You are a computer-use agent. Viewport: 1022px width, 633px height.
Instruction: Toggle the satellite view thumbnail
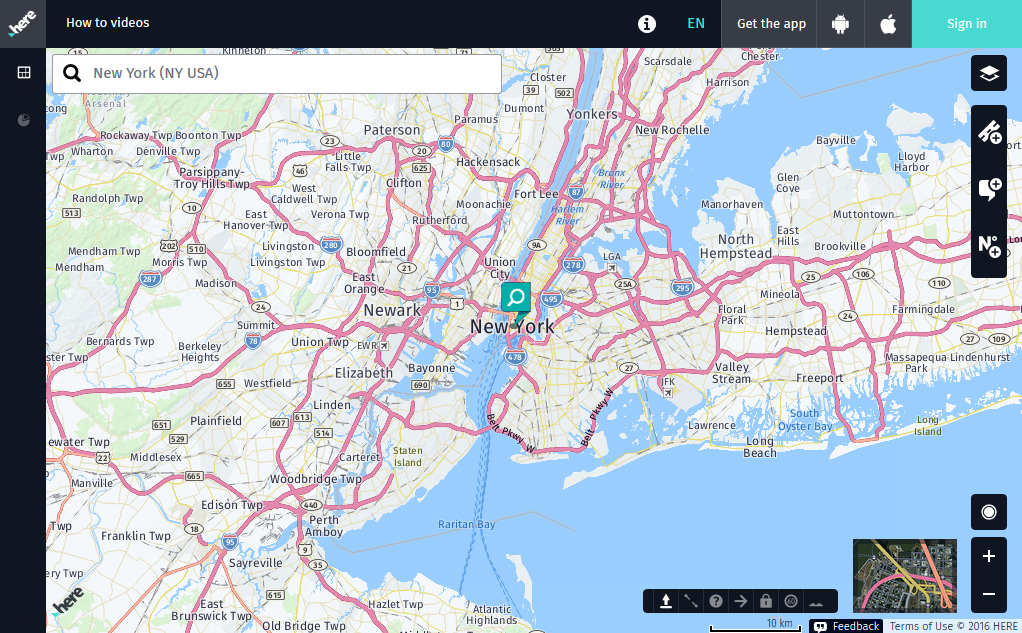coord(904,577)
